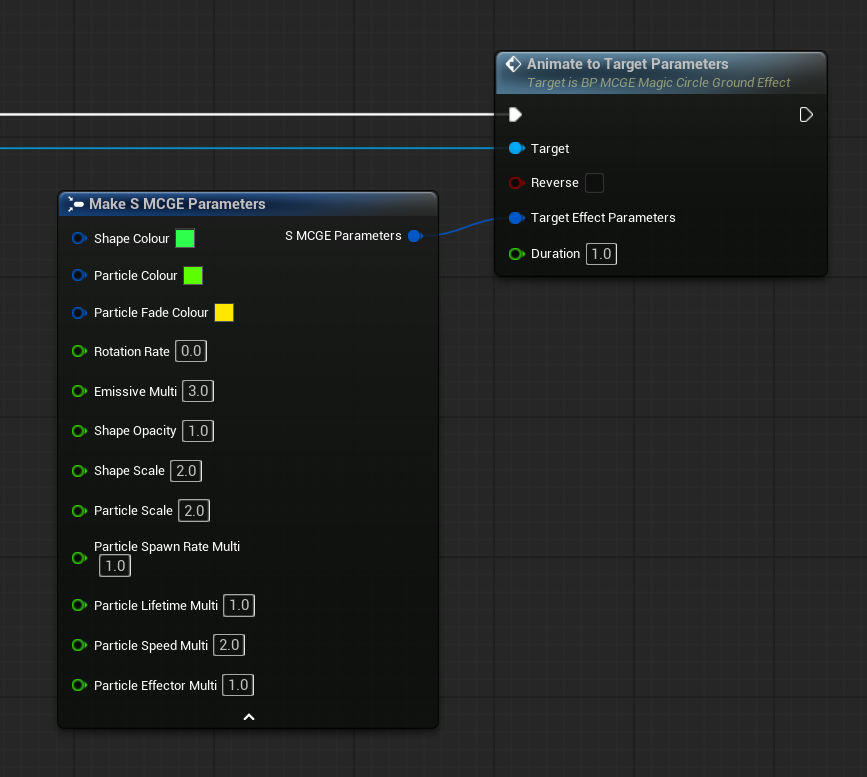The width and height of the screenshot is (867, 777).
Task: Click the output execution pin on Animate node
Action: [x=806, y=115]
